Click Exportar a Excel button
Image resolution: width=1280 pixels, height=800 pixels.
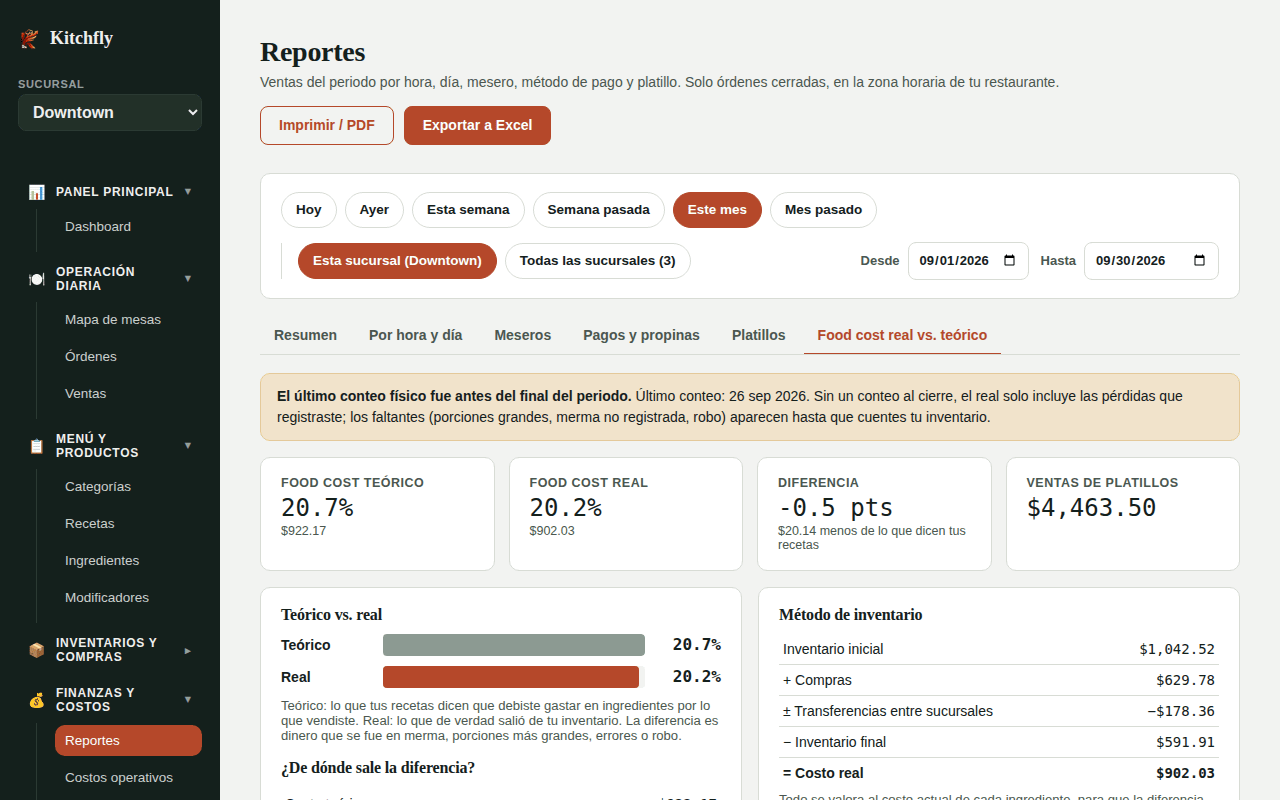tap(477, 125)
